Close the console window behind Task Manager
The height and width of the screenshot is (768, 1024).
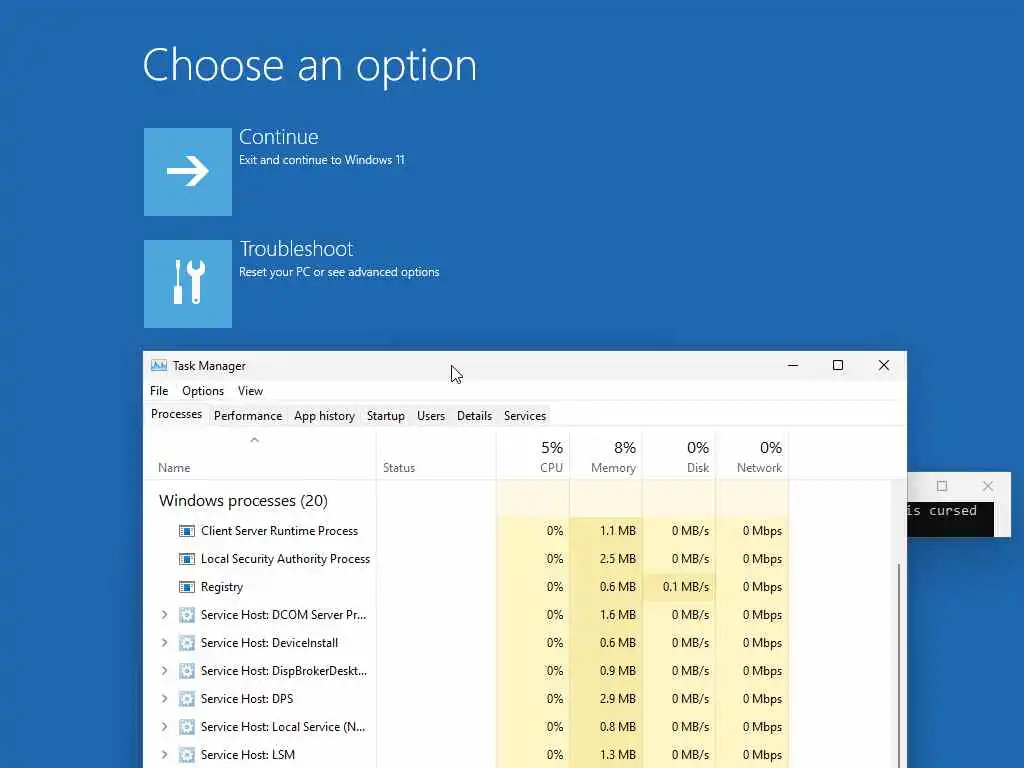(988, 486)
